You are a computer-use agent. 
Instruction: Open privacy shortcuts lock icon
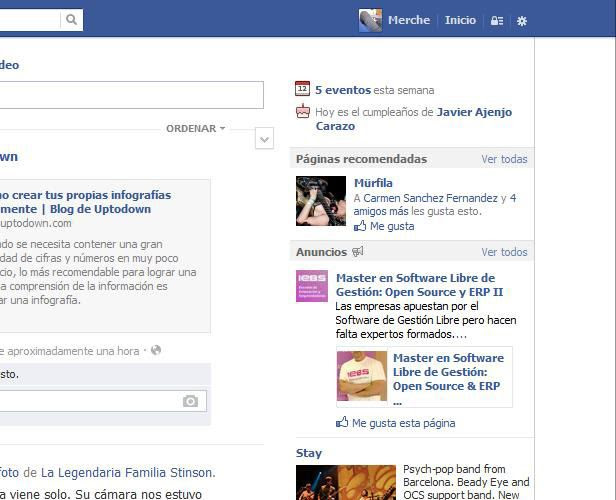(x=497, y=21)
